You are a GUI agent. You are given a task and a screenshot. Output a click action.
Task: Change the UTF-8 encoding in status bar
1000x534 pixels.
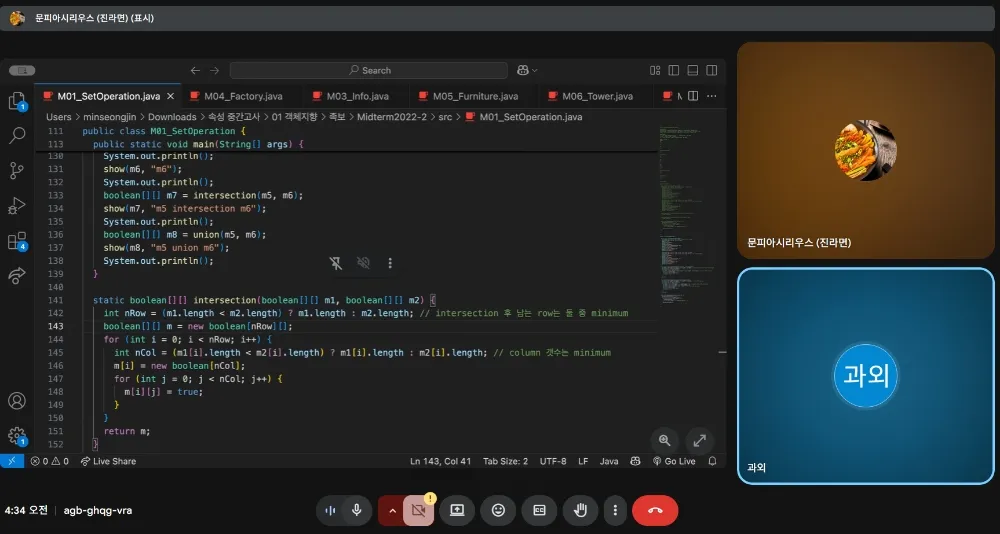click(553, 461)
